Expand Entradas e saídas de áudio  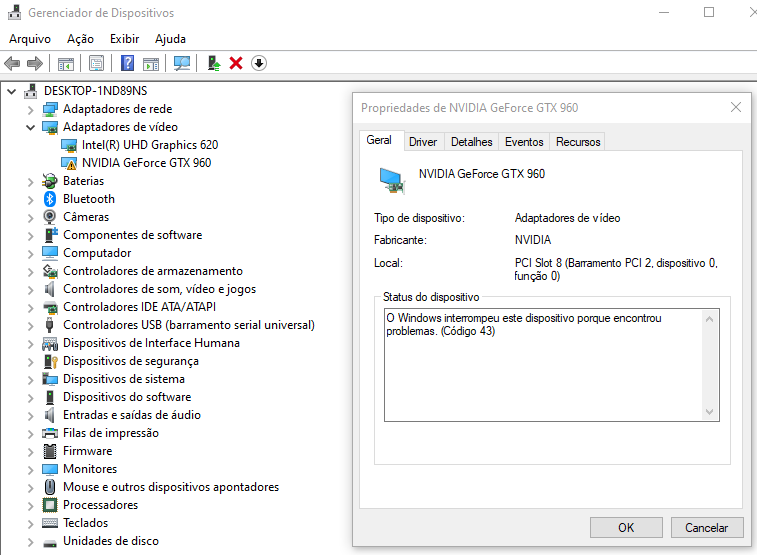[x=30, y=416]
